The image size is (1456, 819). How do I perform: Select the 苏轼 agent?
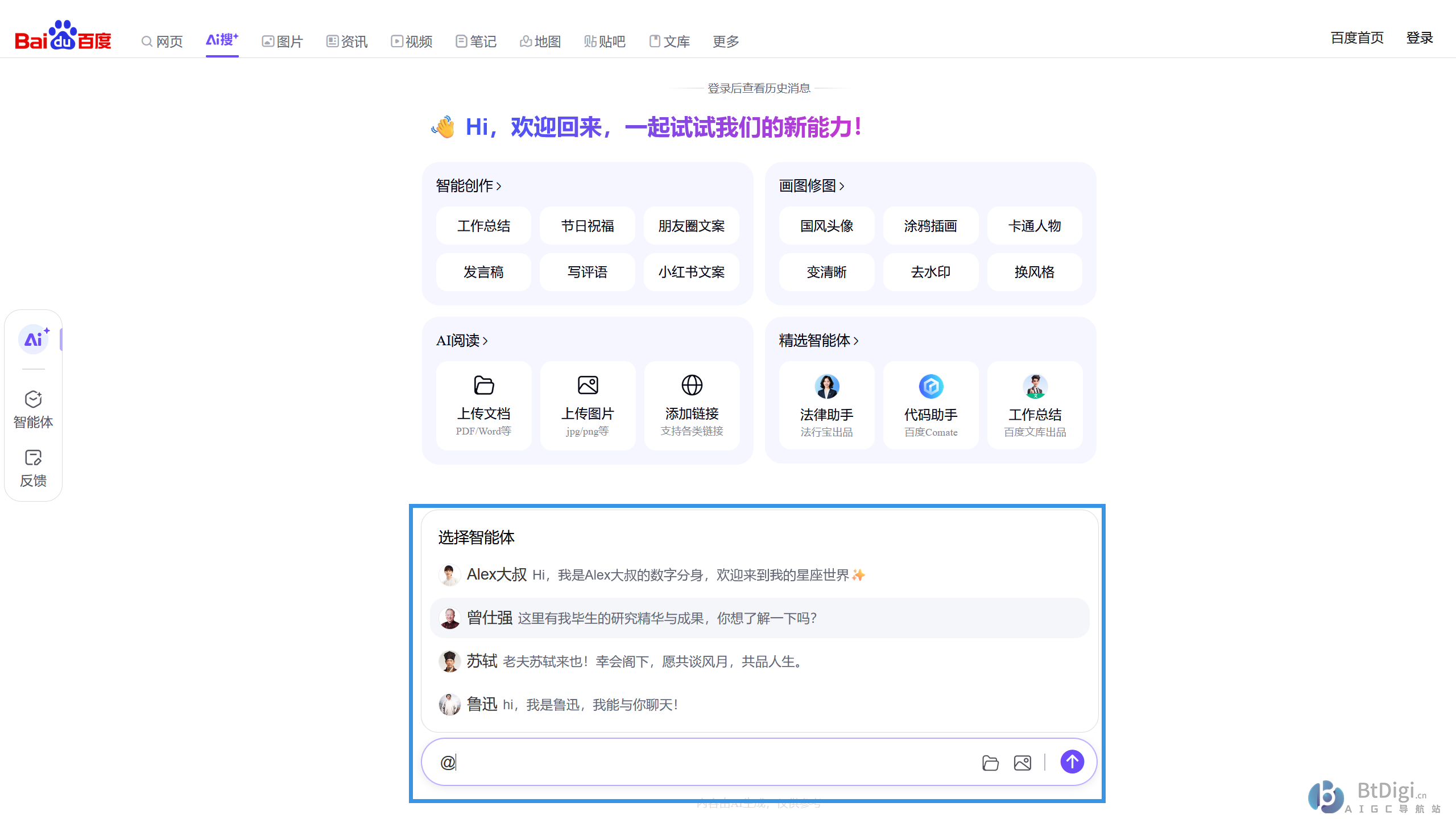(760, 661)
